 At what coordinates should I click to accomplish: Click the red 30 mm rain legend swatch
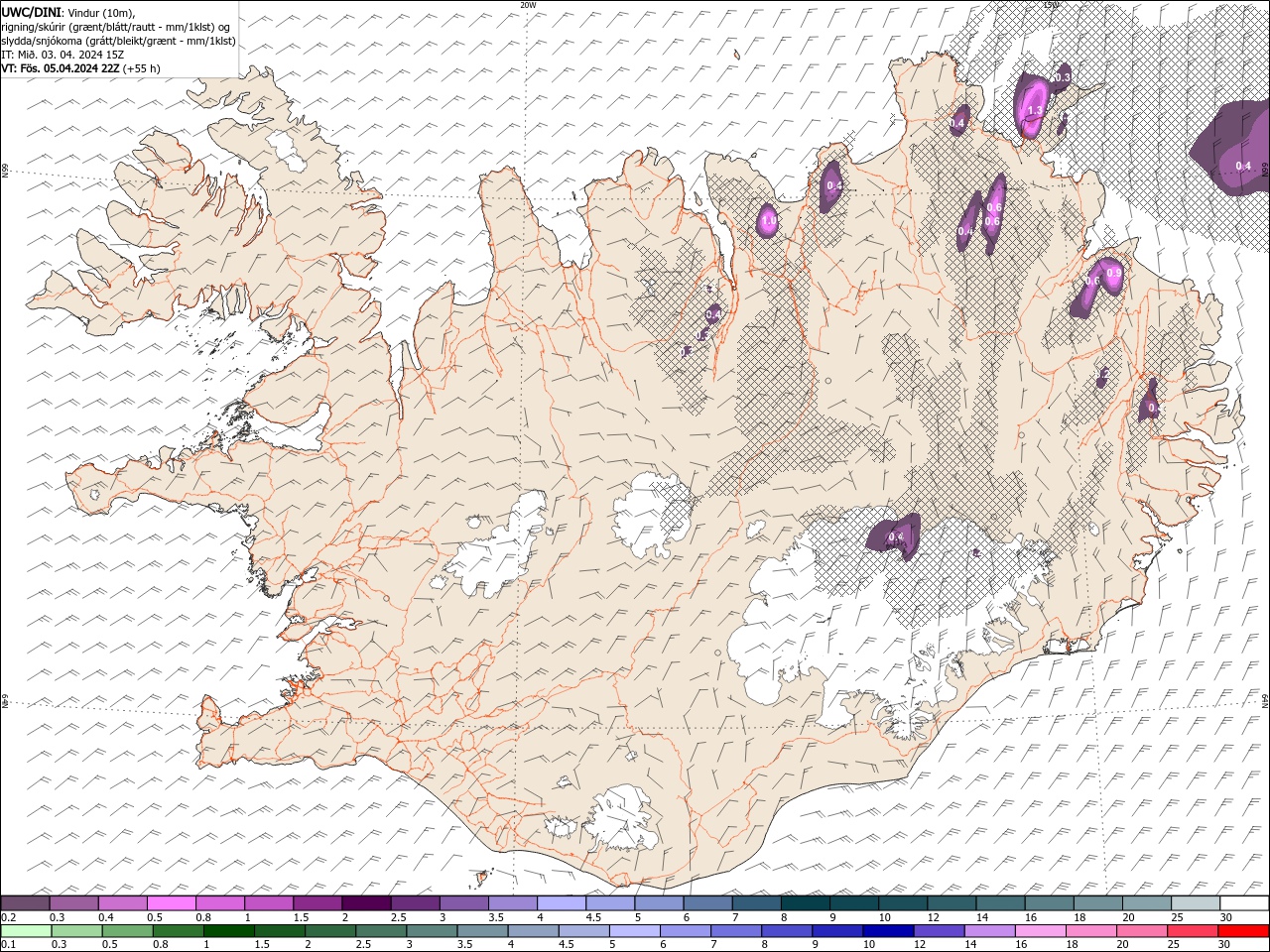[1244, 931]
